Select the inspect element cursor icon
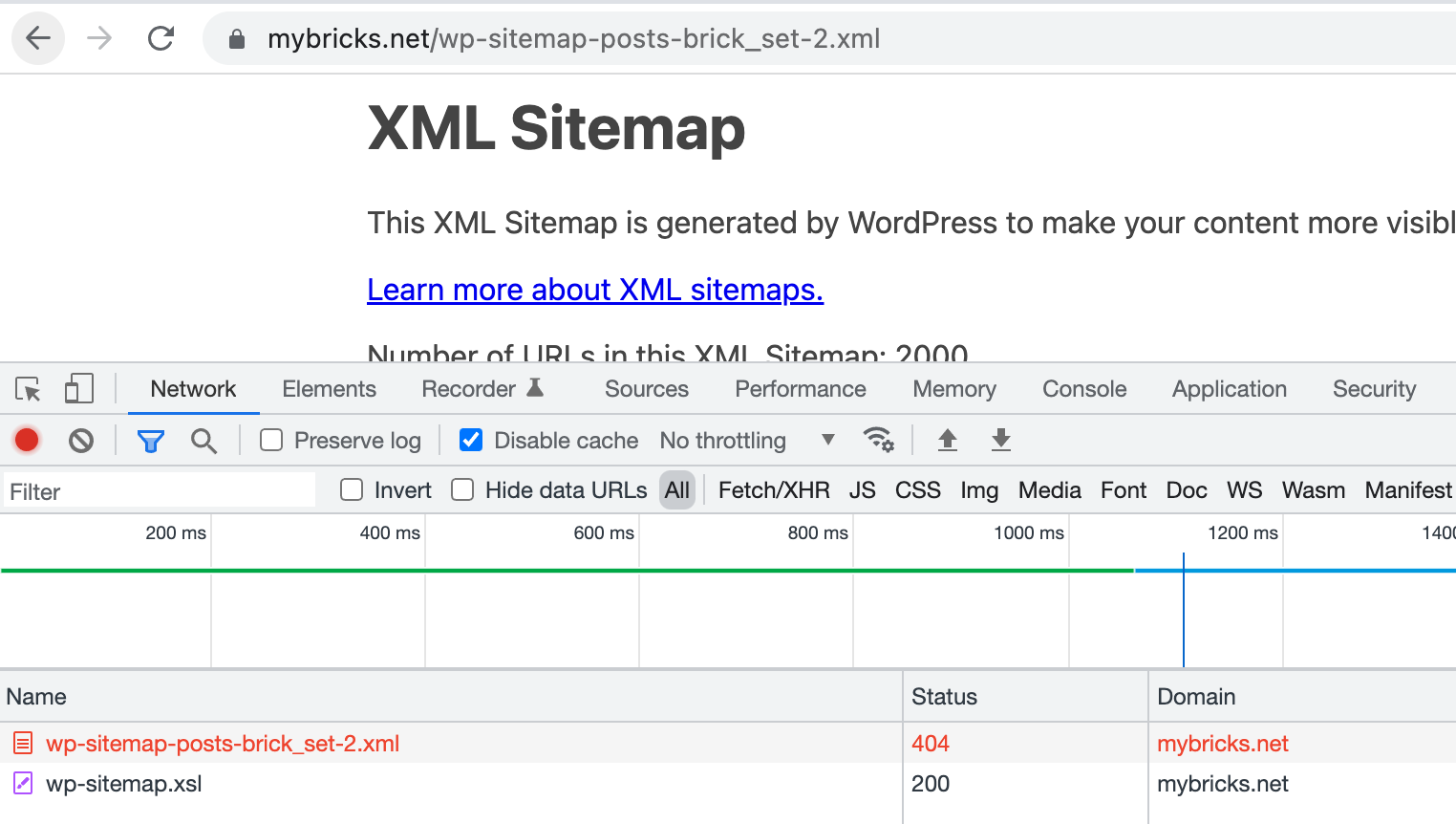Viewport: 1456px width, 824px height. [x=28, y=388]
